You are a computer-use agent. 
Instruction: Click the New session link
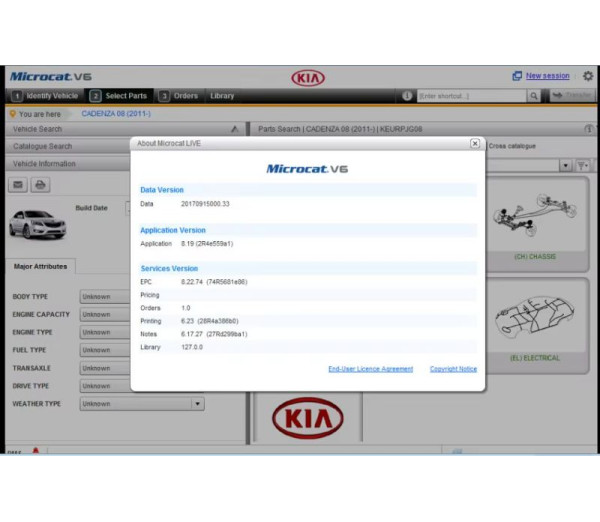point(547,76)
